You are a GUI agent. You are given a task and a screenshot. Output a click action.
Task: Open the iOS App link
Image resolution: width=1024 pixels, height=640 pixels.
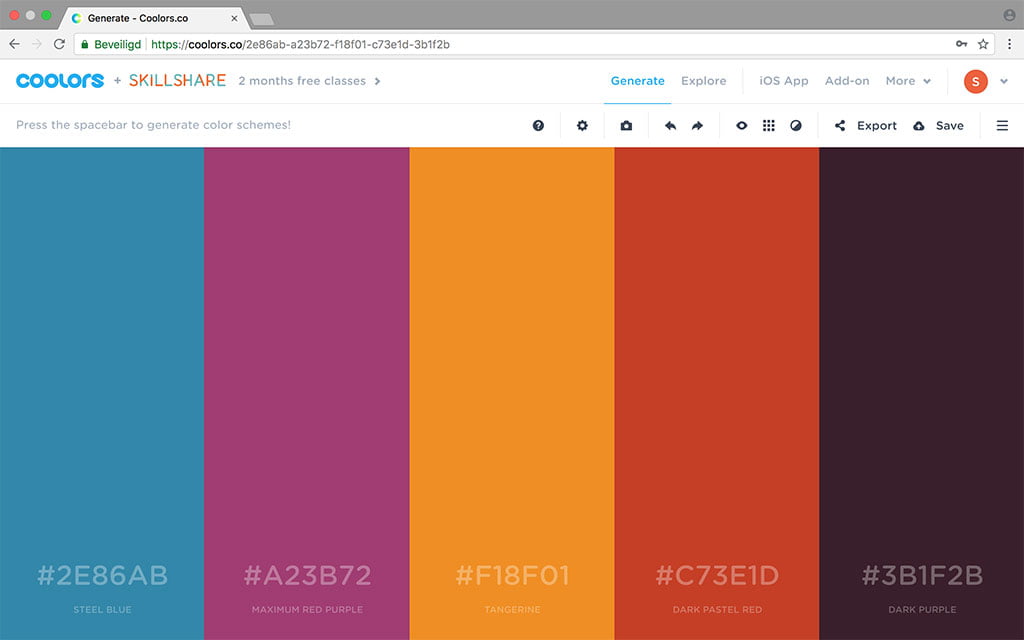[x=783, y=81]
